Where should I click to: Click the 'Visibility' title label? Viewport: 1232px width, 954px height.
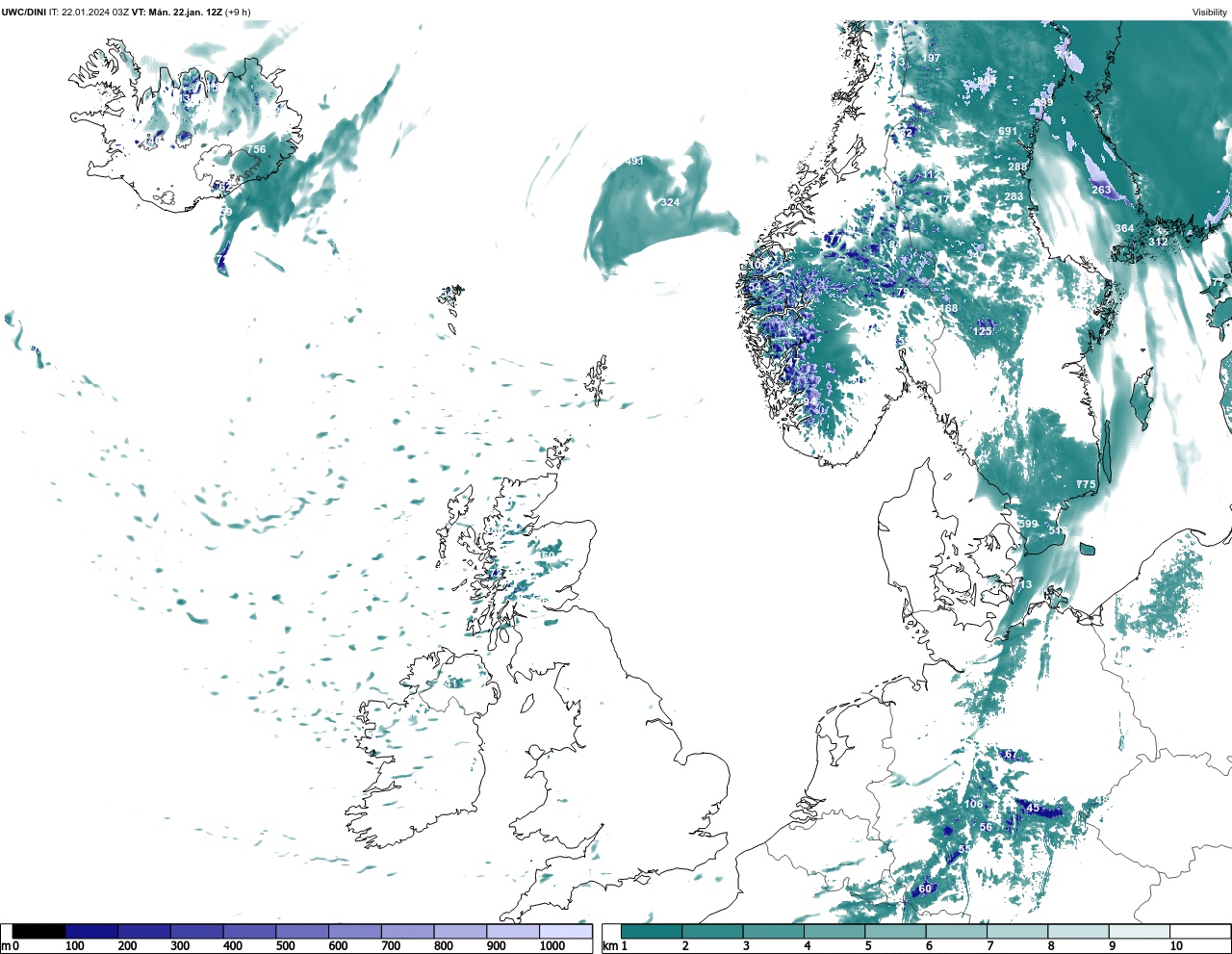pos(1210,12)
